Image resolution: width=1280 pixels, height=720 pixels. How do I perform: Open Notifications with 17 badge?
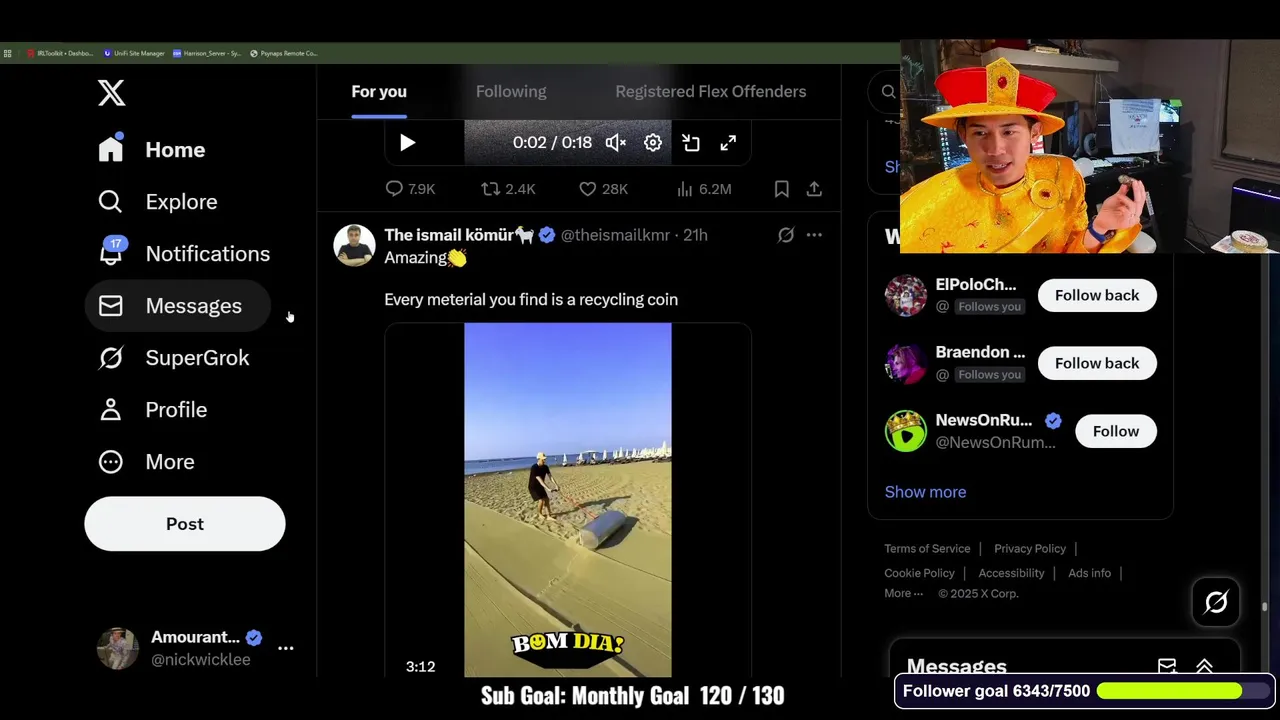[184, 253]
